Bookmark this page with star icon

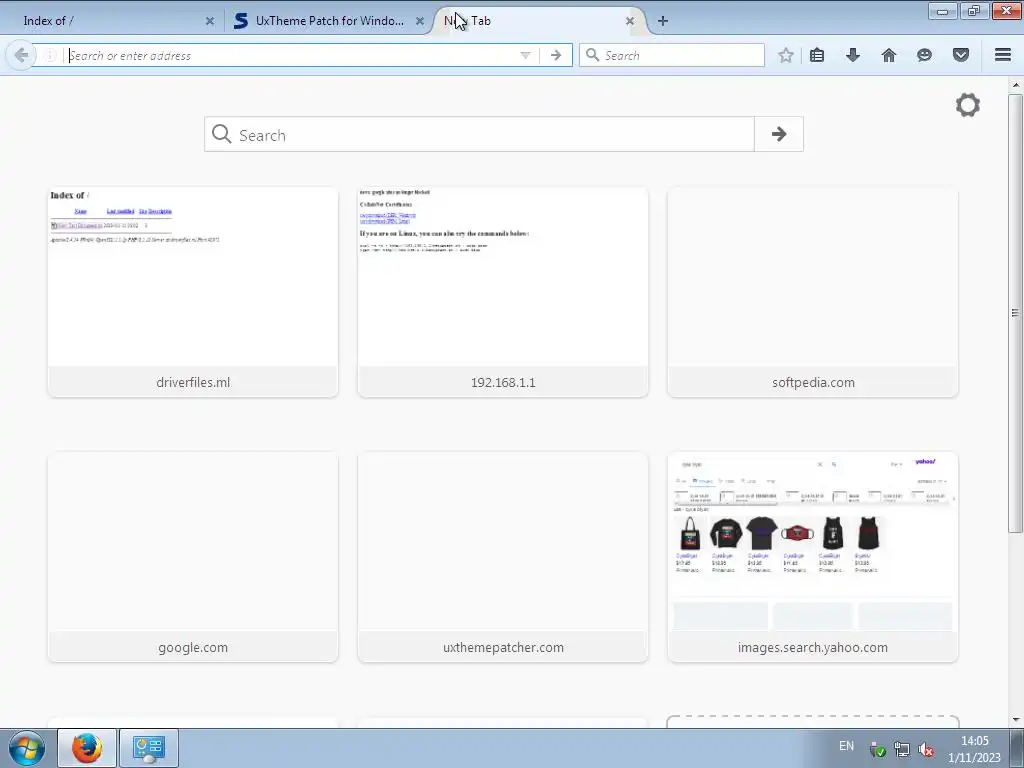pyautogui.click(x=786, y=56)
